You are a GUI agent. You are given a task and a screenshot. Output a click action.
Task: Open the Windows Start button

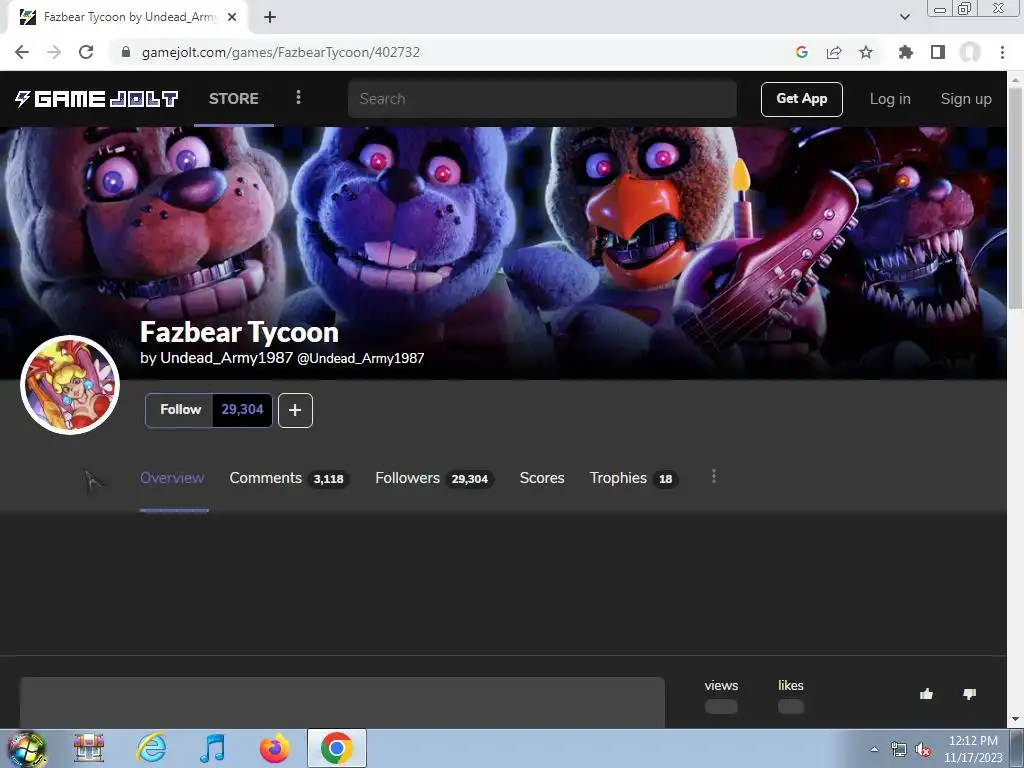[26, 748]
